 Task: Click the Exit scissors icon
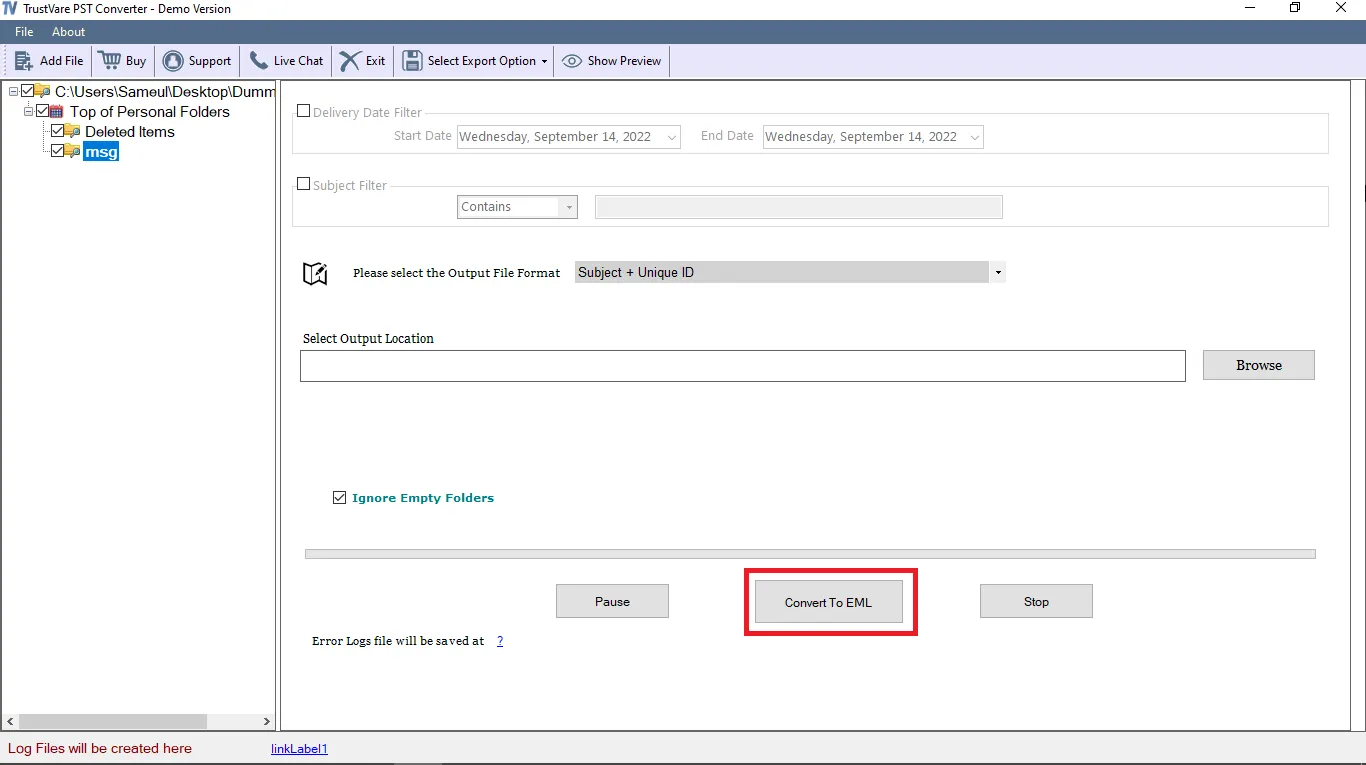[x=348, y=60]
